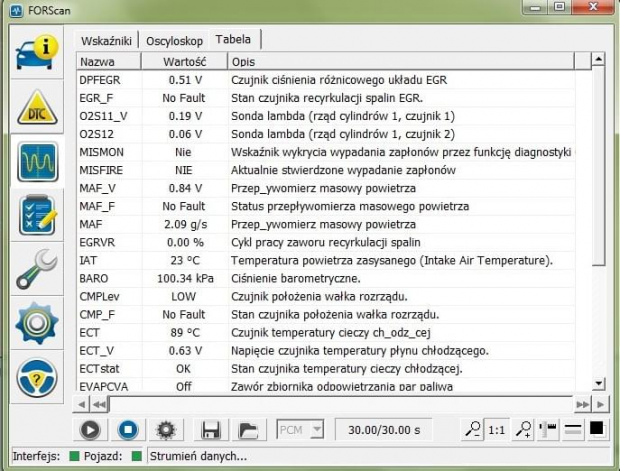Zoom out the timeline
This screenshot has height=471, width=620.
point(473,429)
